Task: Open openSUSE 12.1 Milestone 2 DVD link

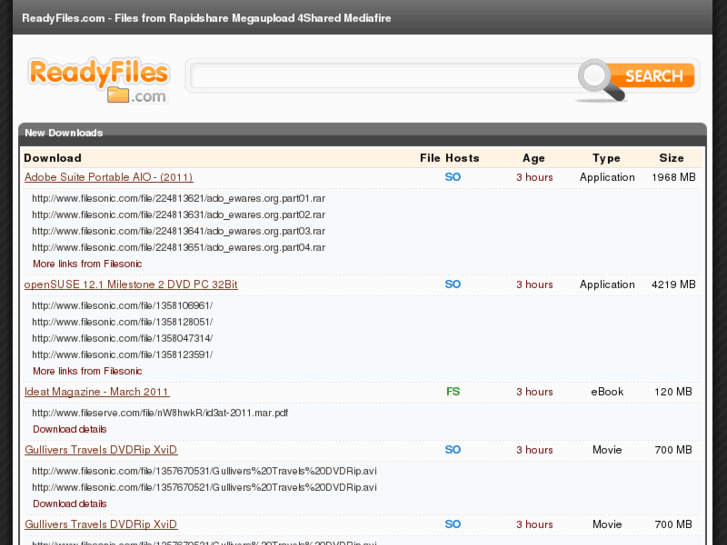Action: tap(131, 284)
